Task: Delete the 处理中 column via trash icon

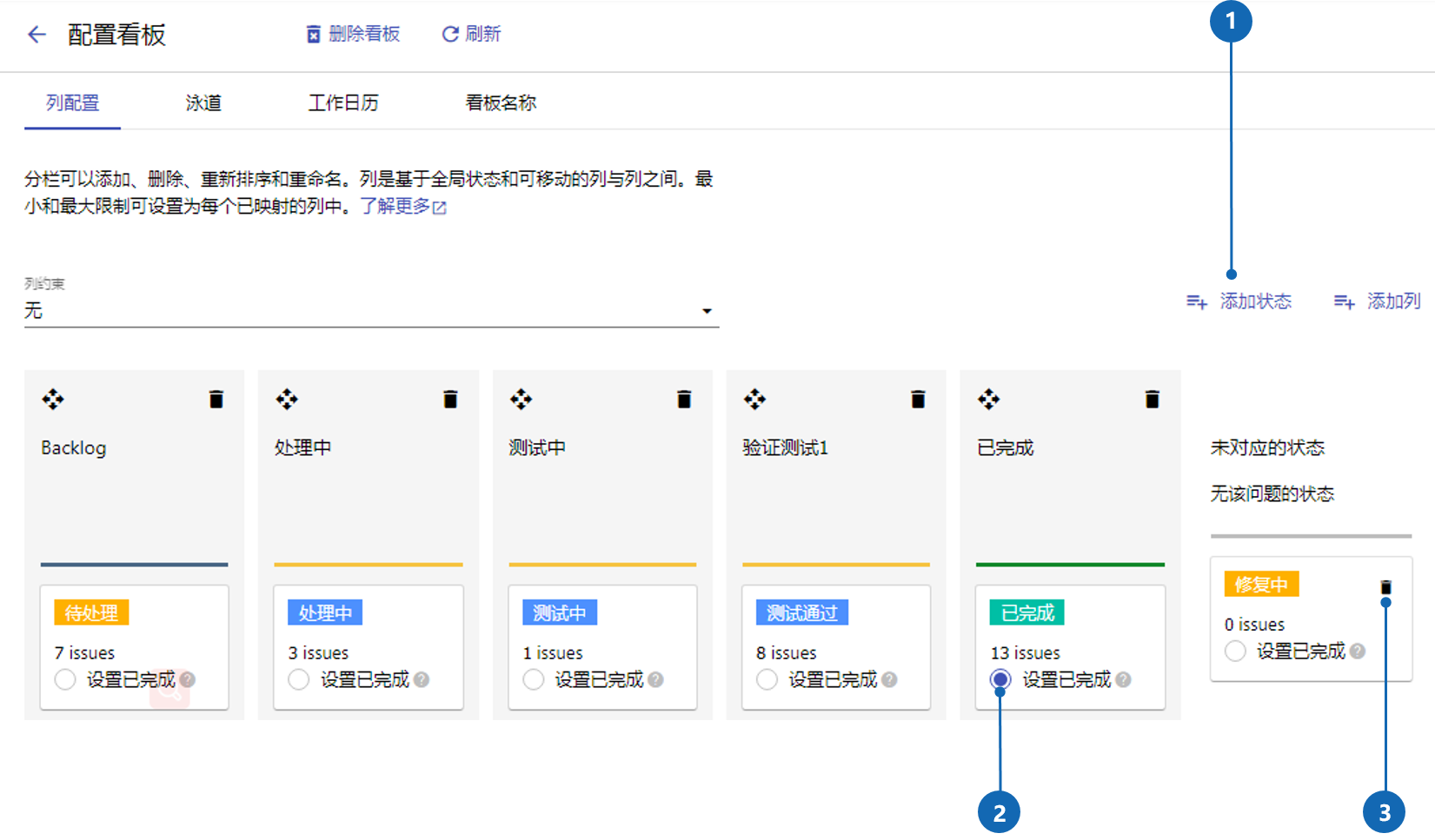Action: click(x=450, y=400)
